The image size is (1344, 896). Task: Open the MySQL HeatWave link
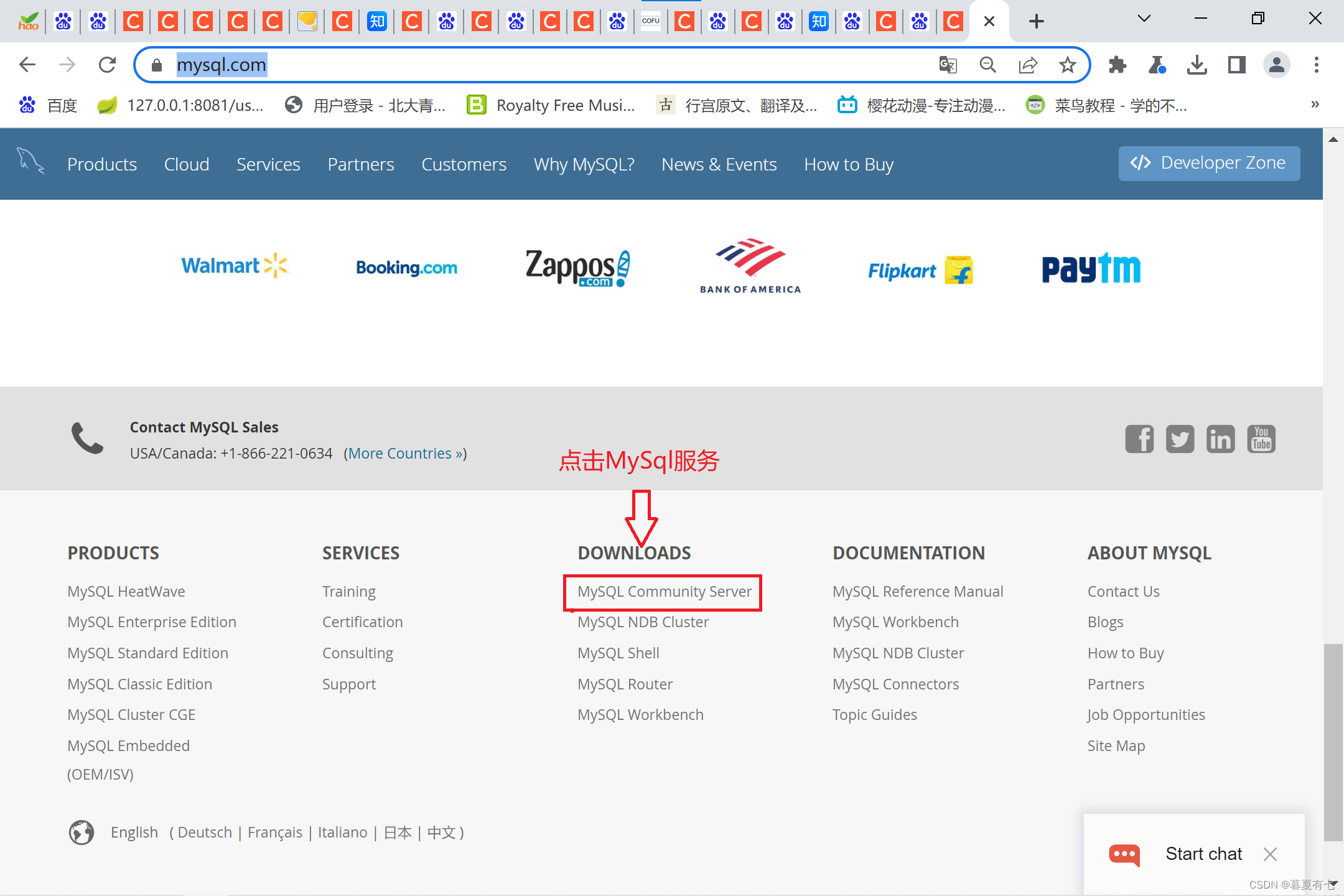tap(126, 591)
